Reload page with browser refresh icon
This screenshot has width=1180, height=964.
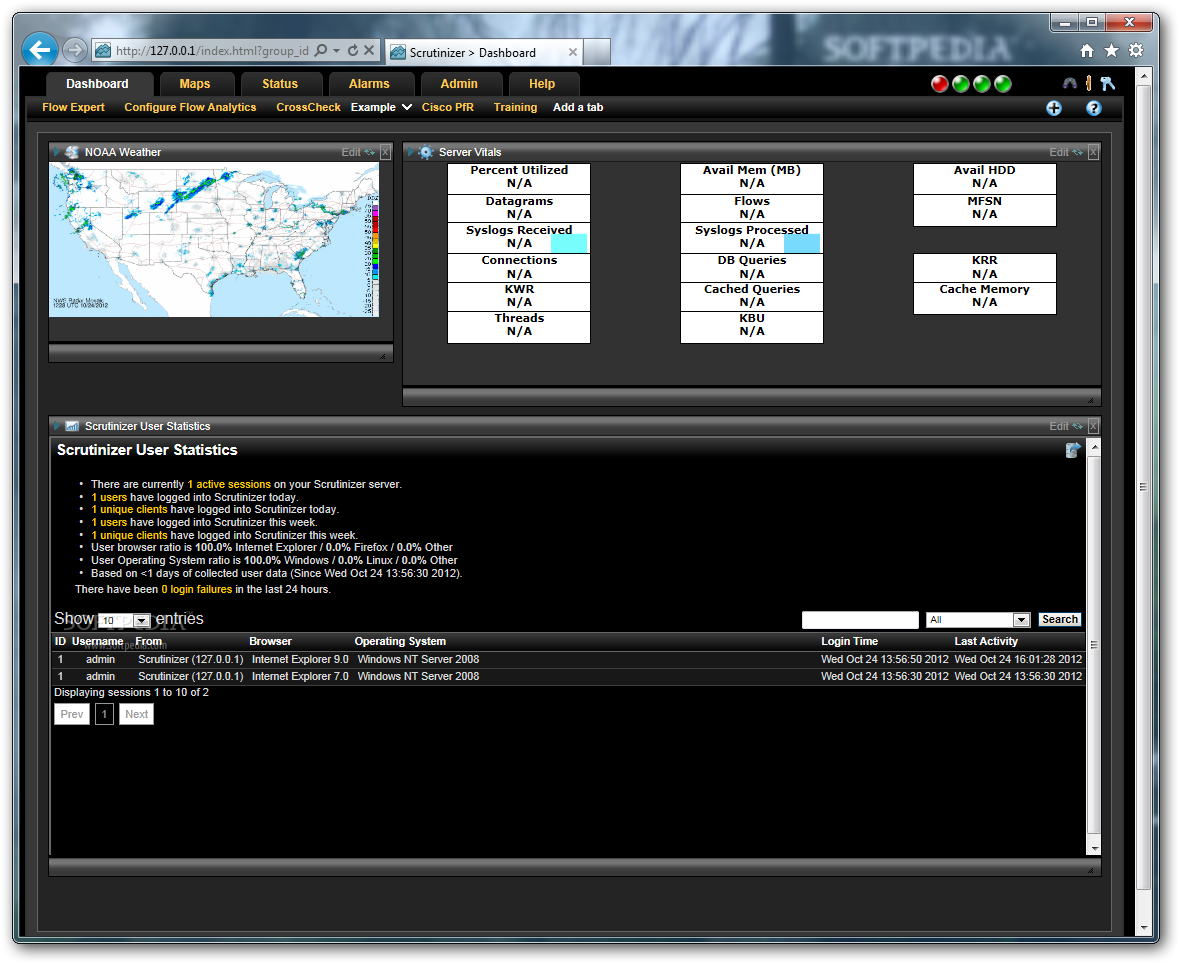353,50
